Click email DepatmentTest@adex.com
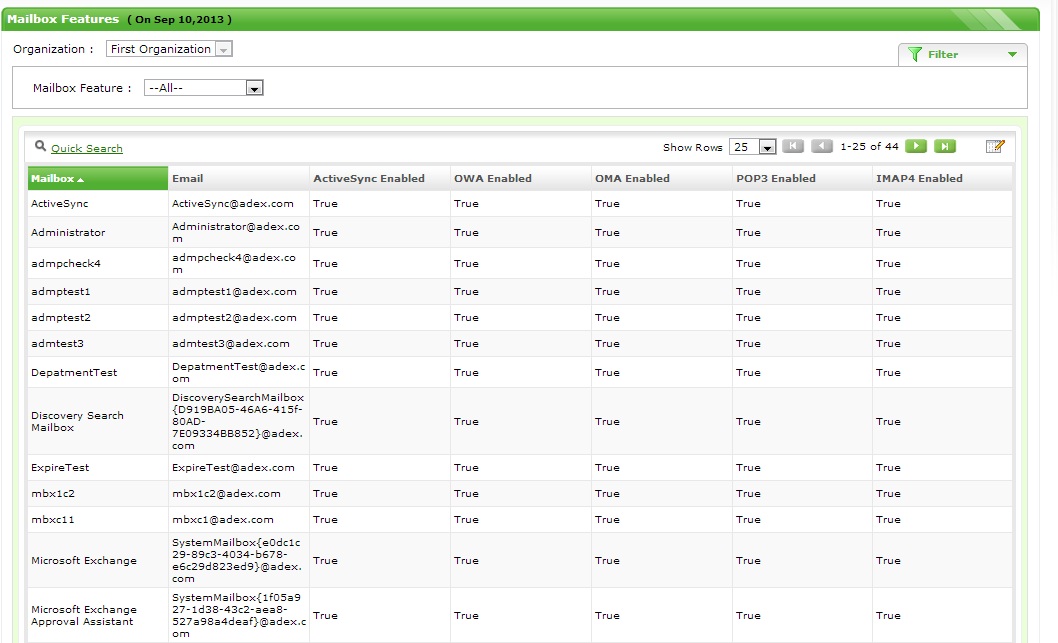This screenshot has width=1058, height=643. (x=239, y=372)
